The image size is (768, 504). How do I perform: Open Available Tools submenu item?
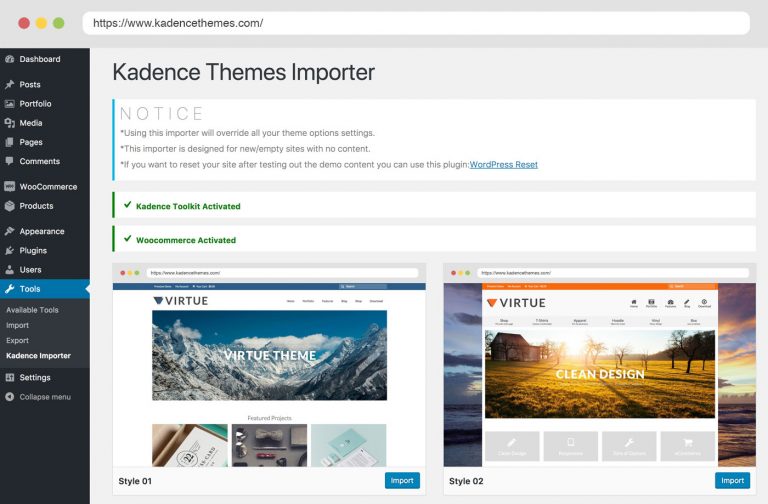pyautogui.click(x=32, y=310)
